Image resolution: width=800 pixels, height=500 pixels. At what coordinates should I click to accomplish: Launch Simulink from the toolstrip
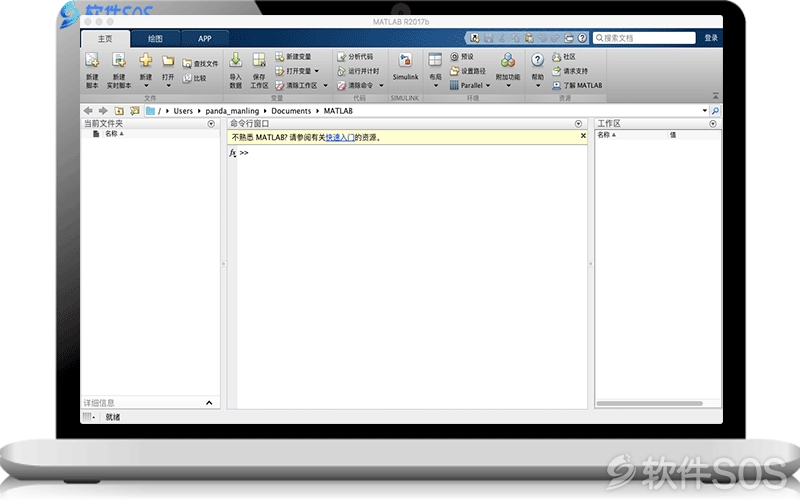tap(405, 67)
